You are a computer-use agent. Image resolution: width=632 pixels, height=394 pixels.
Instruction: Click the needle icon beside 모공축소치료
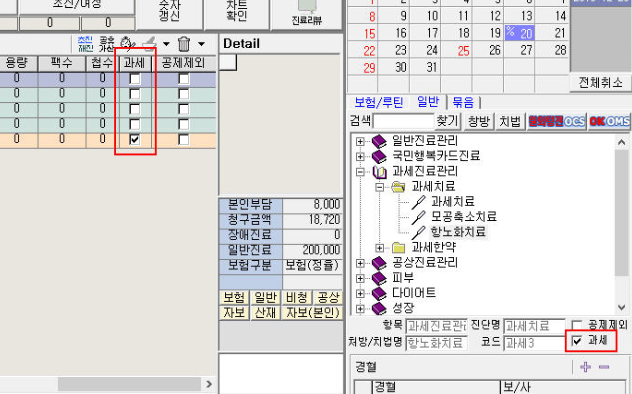click(x=418, y=217)
